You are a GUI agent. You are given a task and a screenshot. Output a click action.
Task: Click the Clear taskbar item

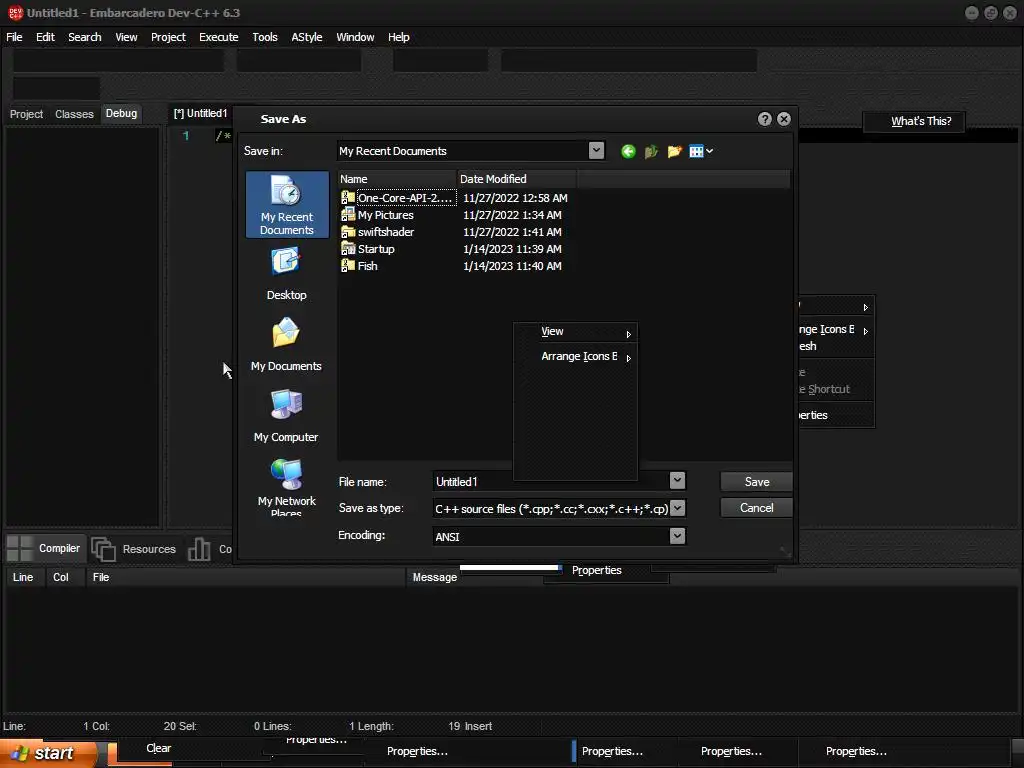(x=159, y=748)
